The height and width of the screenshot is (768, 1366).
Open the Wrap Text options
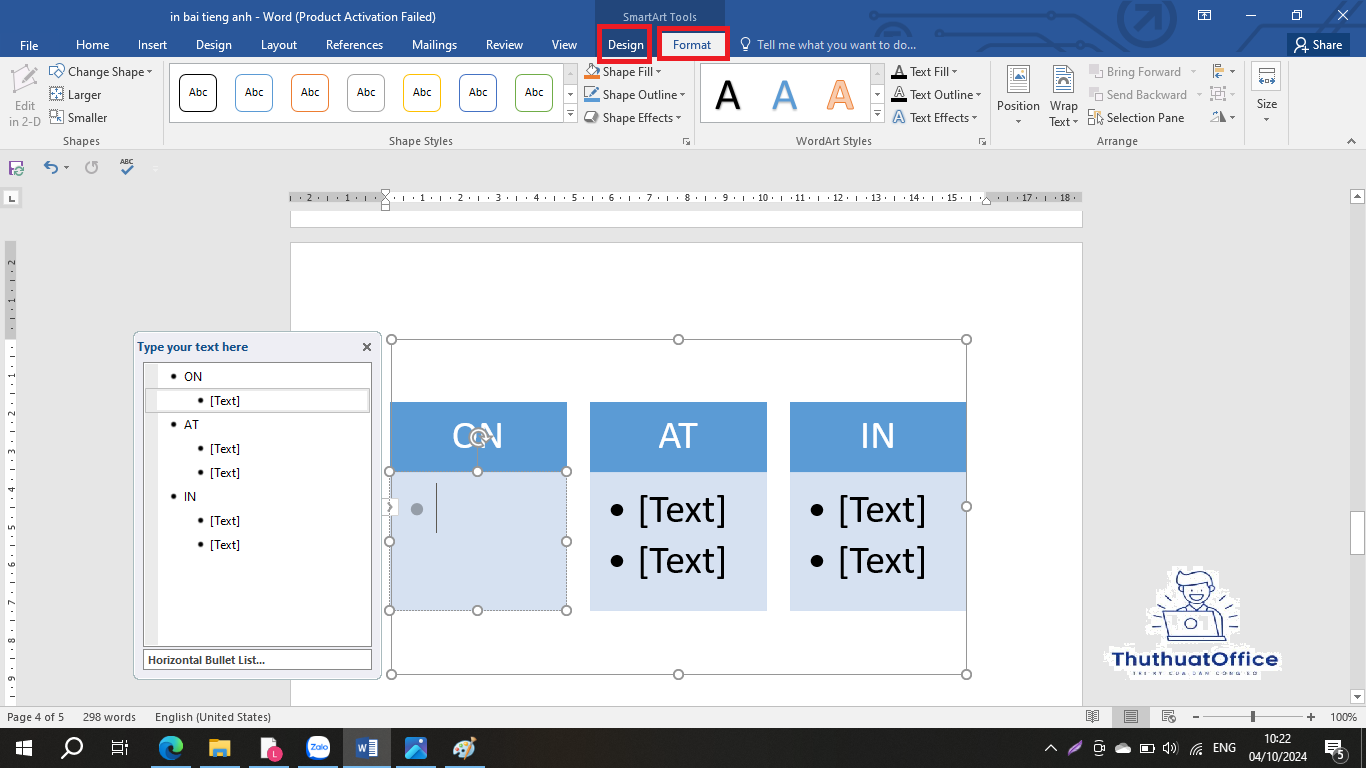pyautogui.click(x=1064, y=96)
